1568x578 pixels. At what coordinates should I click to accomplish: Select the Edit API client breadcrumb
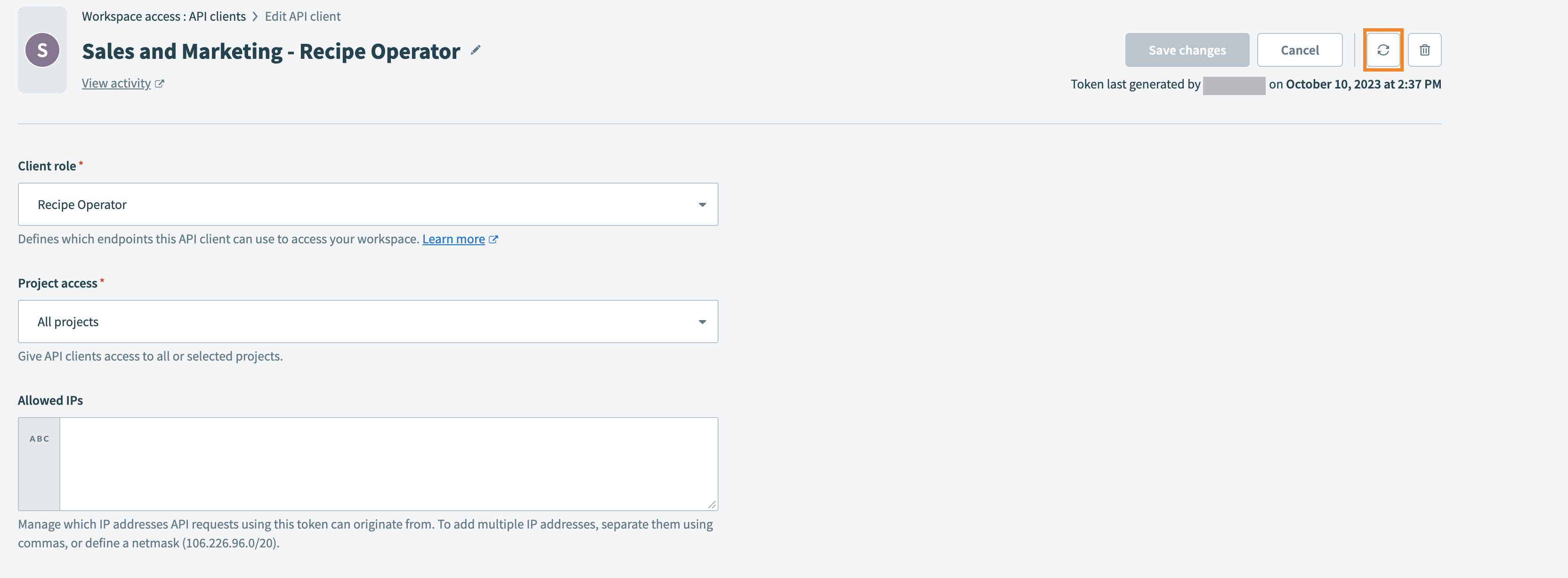tap(302, 16)
